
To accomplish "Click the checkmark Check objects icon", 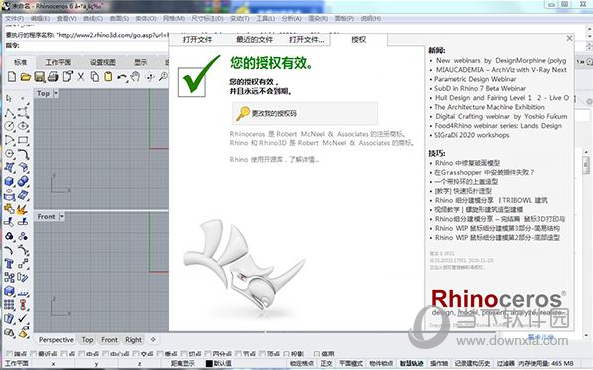I will click(x=23, y=319).
